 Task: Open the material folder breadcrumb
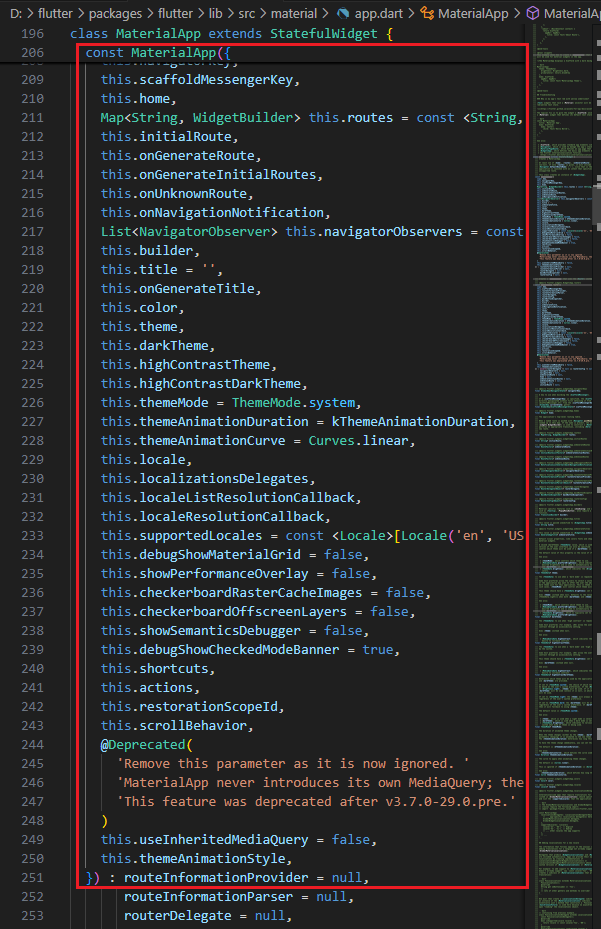click(294, 13)
